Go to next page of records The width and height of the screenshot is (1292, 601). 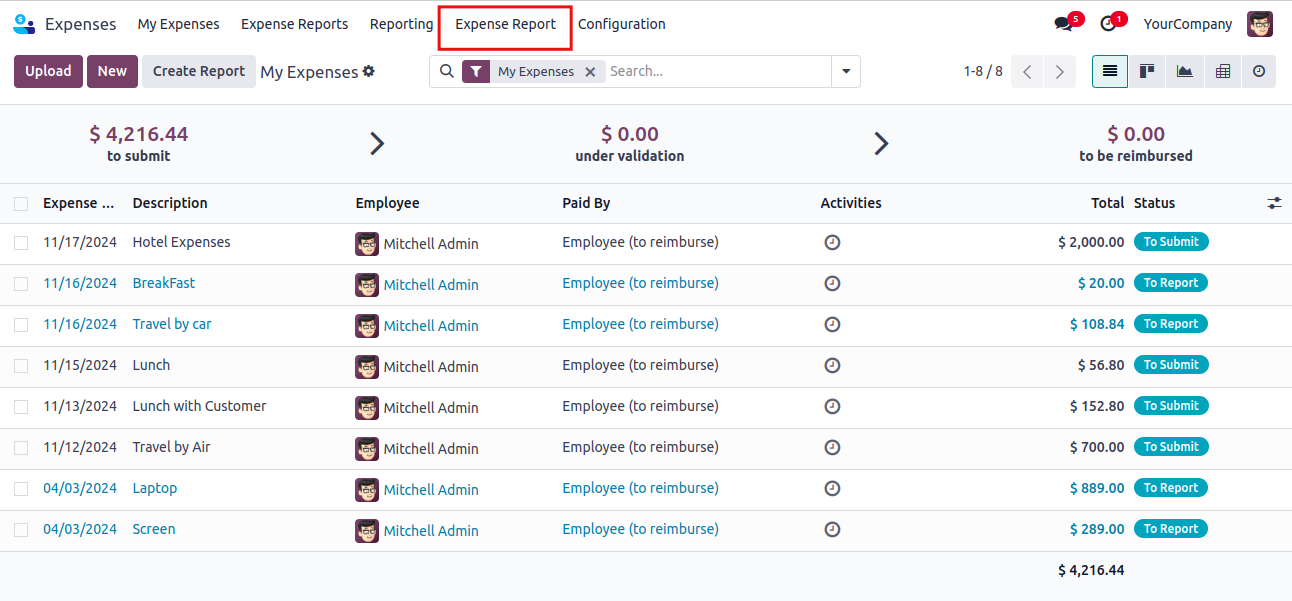(1059, 71)
